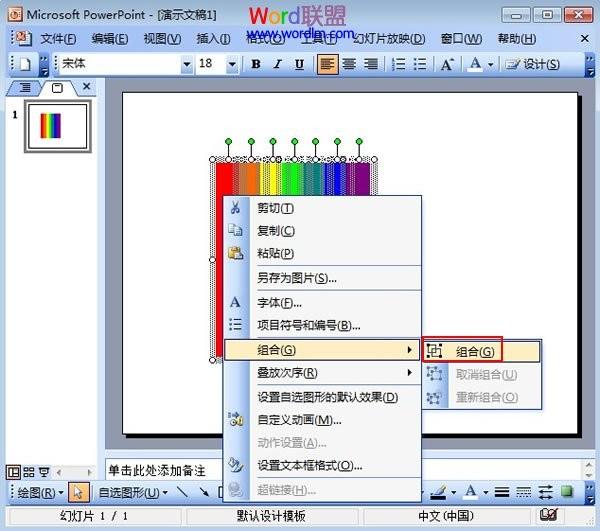The height and width of the screenshot is (531, 600).
Task: Click the font color A icon in the formatting toolbar
Action: [x=474, y=64]
